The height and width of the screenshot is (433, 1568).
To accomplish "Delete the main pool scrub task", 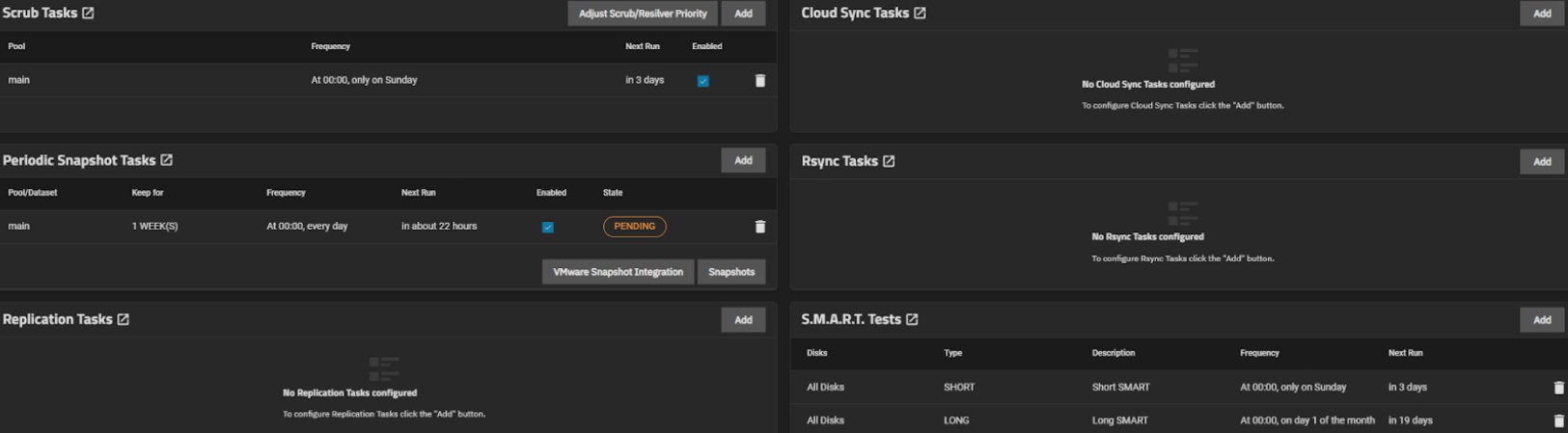I will [760, 81].
